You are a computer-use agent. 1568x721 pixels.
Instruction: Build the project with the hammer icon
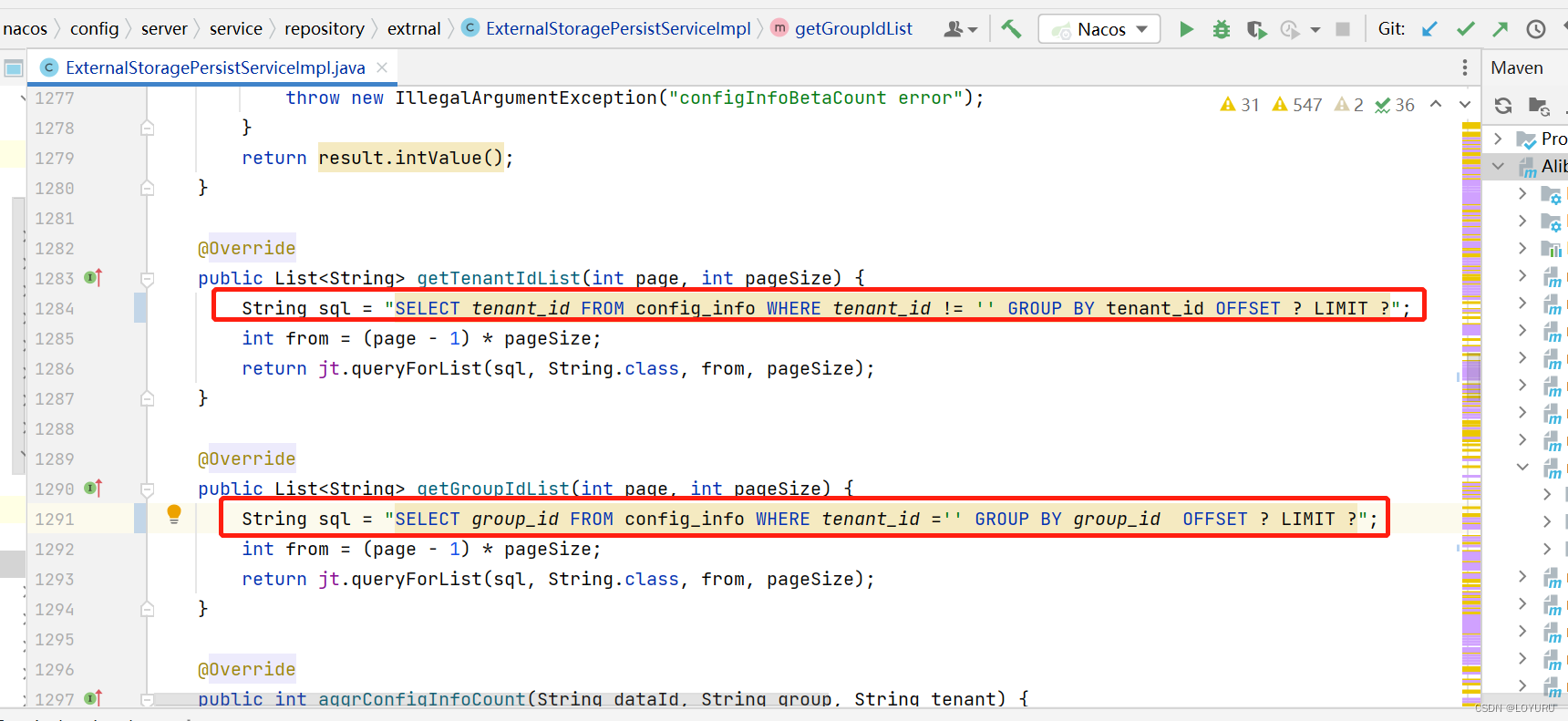(1011, 29)
